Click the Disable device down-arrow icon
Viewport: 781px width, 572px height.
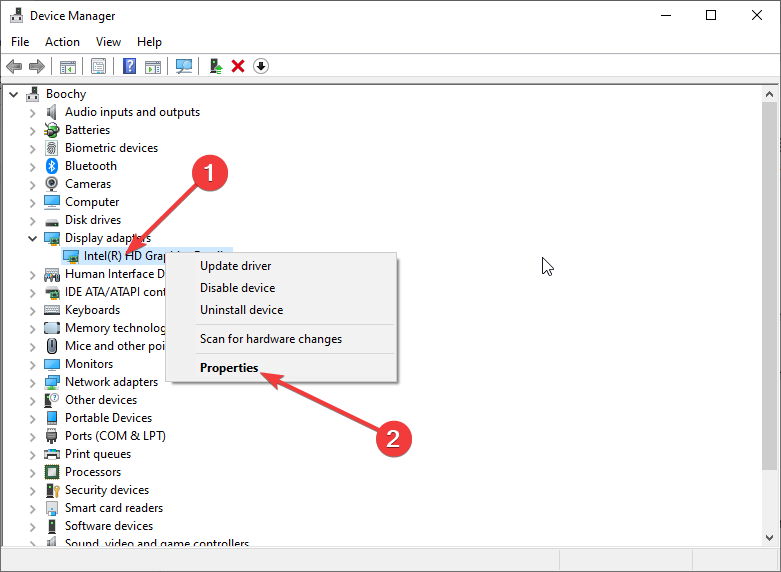point(261,66)
